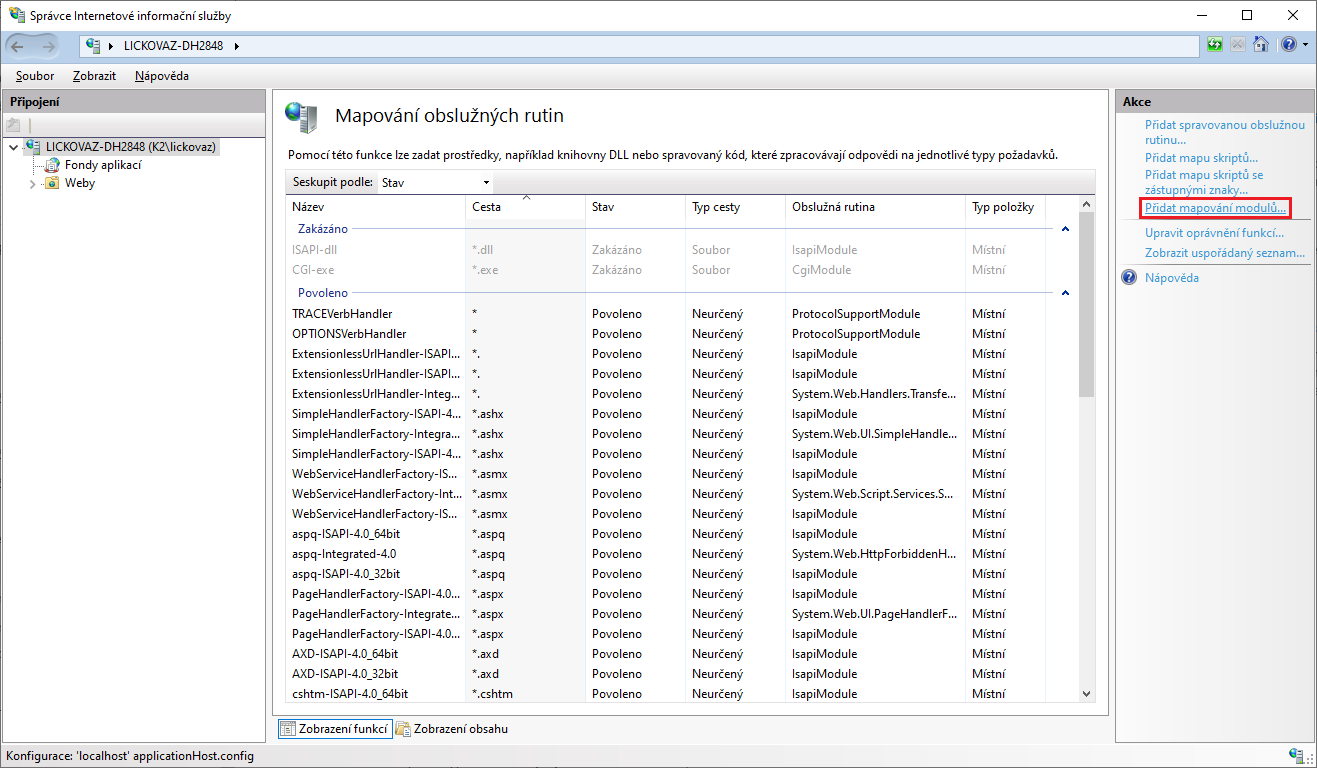Sort by the Obslužná rutina column header

click(875, 207)
